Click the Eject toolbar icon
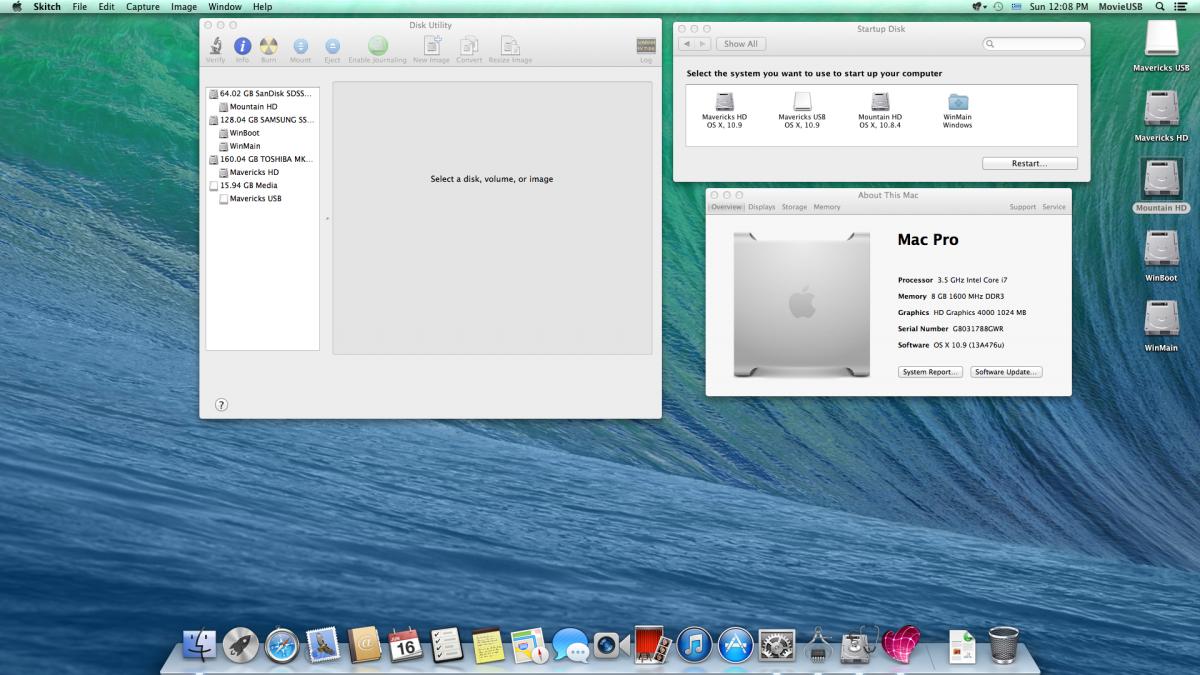 coord(332,48)
